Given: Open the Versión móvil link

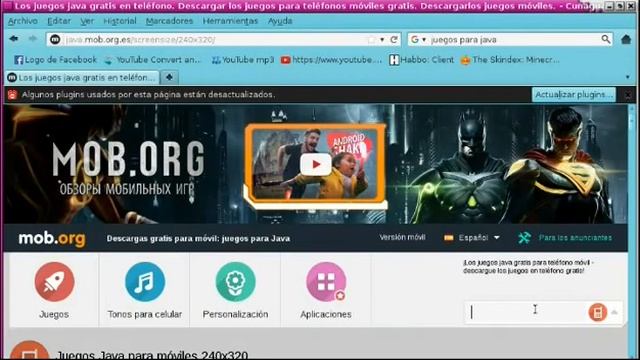Looking at the screenshot, I should point(402,237).
